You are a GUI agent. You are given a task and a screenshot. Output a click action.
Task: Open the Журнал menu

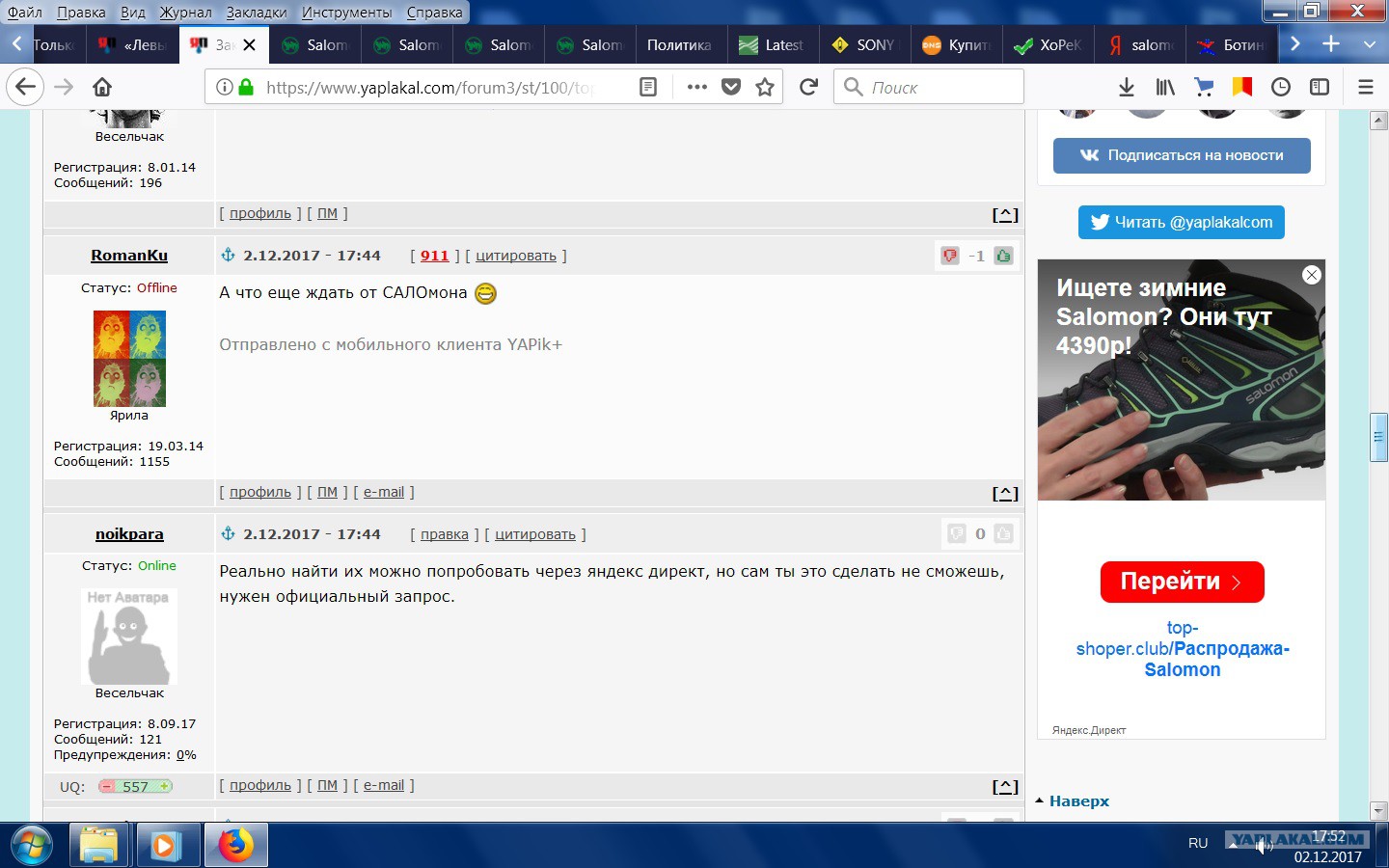[185, 13]
